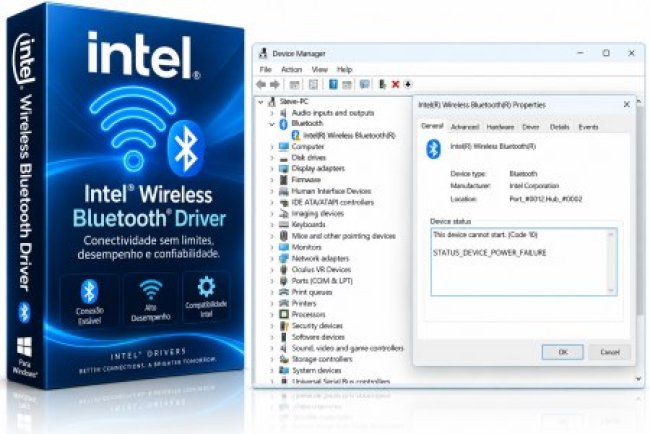Click the Intel Wireless Bluetooth warning icon in tree
Screen dimensions: 650x434
click(x=296, y=135)
